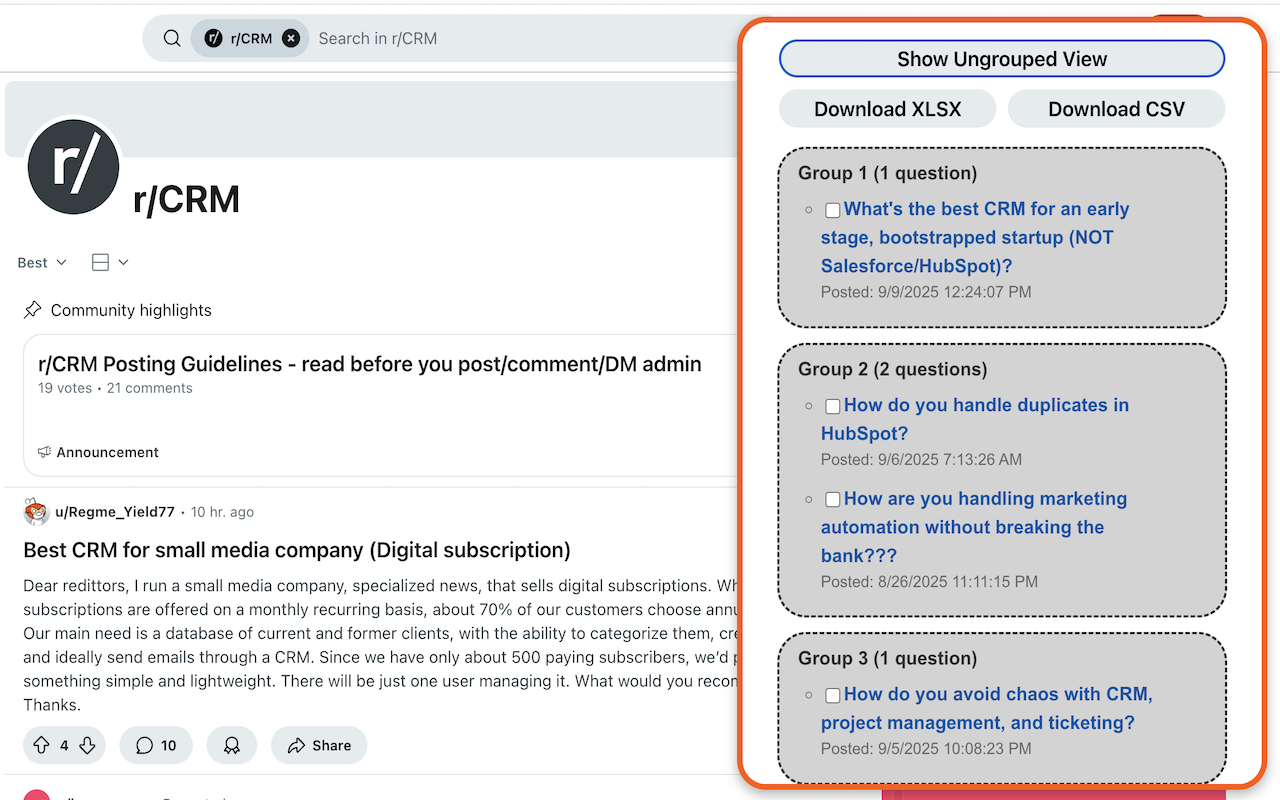1280x800 pixels.
Task: Open the r/CRM Posting Guidelines post
Action: [369, 364]
